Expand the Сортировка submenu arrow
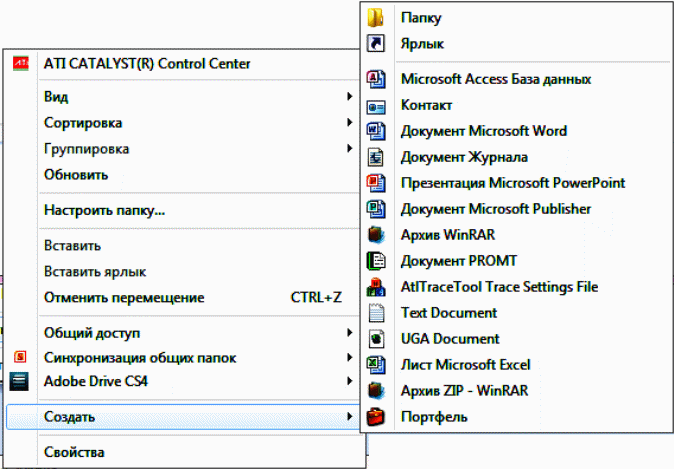674x469 pixels. (x=349, y=123)
